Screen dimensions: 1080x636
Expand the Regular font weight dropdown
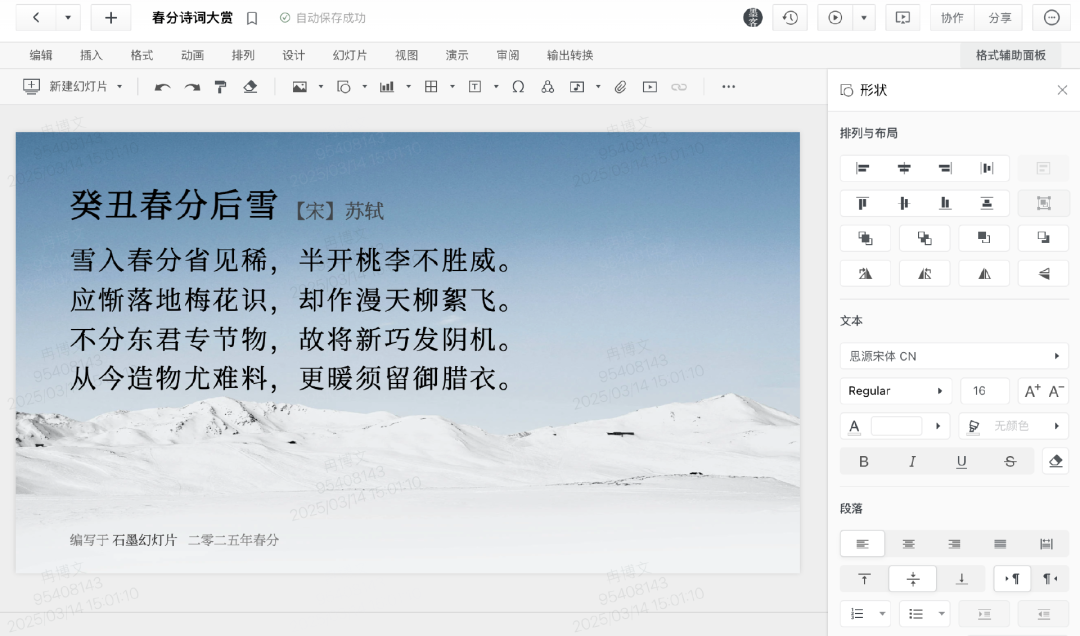coord(895,391)
